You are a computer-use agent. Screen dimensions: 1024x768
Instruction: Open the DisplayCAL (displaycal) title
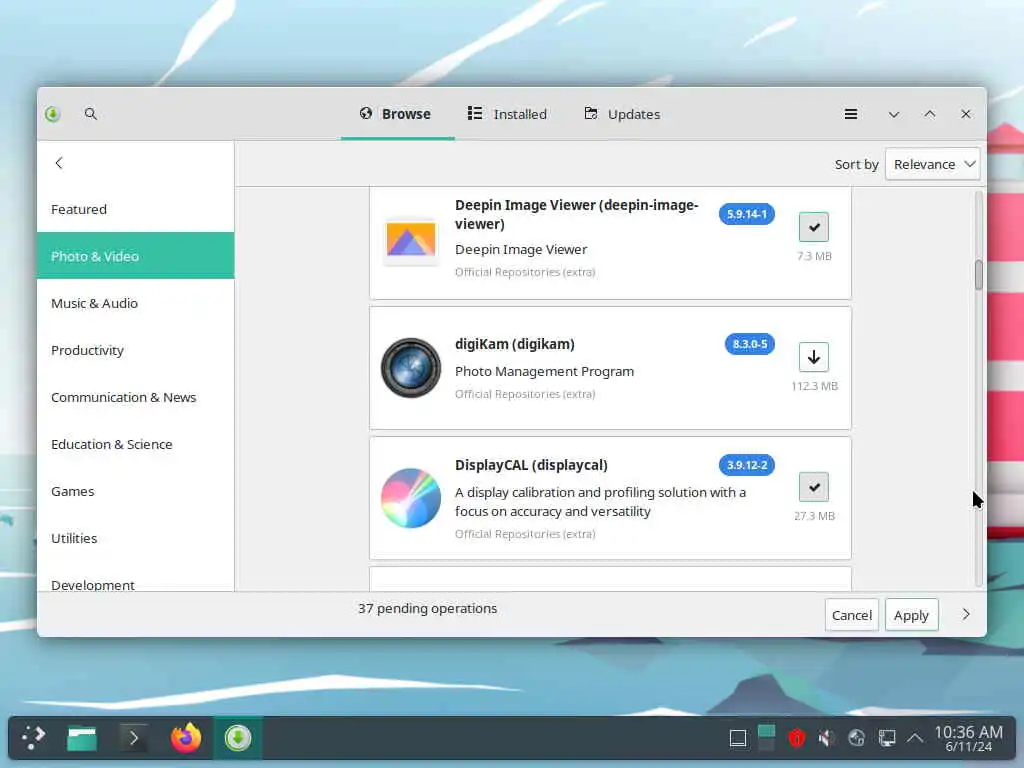(x=531, y=465)
